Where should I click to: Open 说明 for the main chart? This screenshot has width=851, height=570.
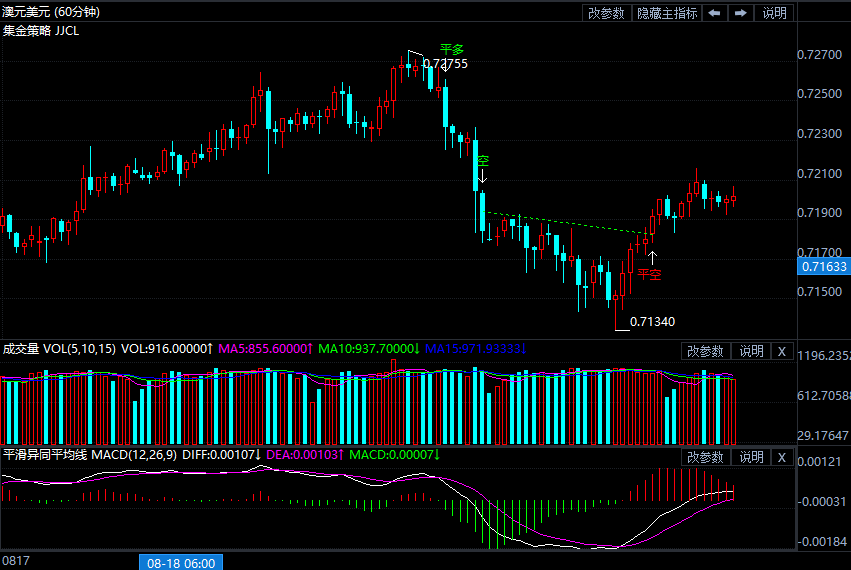click(x=775, y=13)
